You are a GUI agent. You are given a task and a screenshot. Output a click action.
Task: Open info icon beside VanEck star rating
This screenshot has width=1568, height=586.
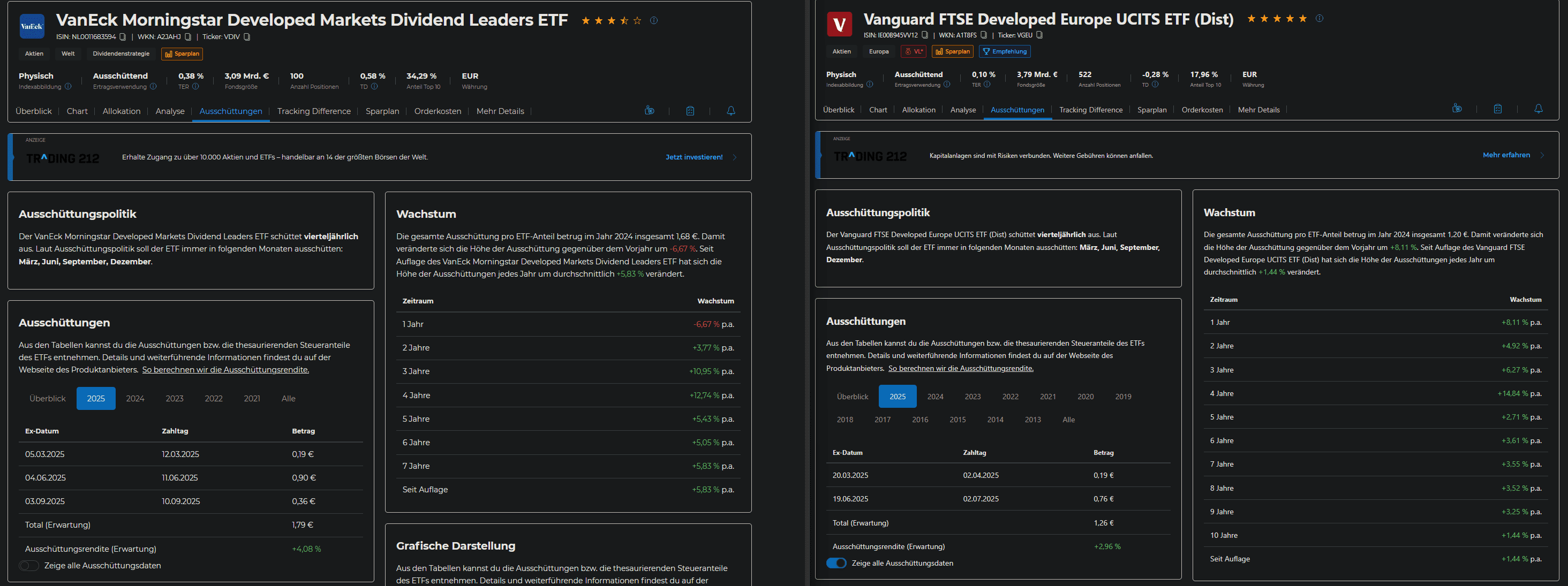(654, 21)
